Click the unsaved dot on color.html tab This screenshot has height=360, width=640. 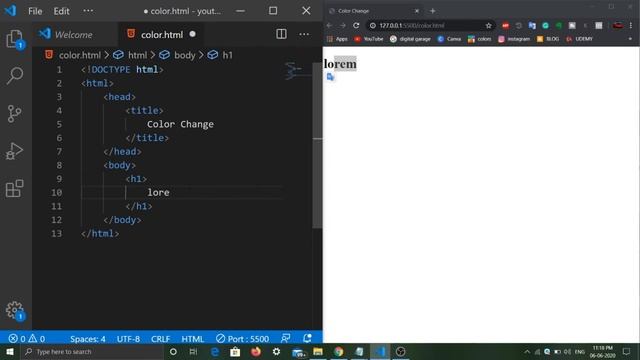(192, 34)
